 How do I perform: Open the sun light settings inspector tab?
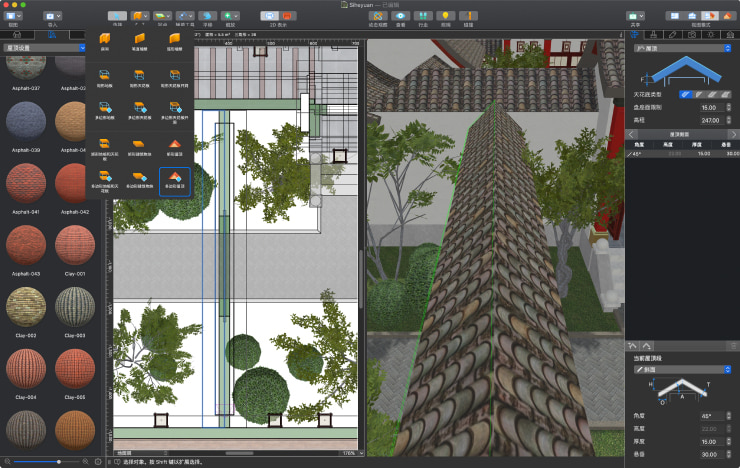coord(711,35)
